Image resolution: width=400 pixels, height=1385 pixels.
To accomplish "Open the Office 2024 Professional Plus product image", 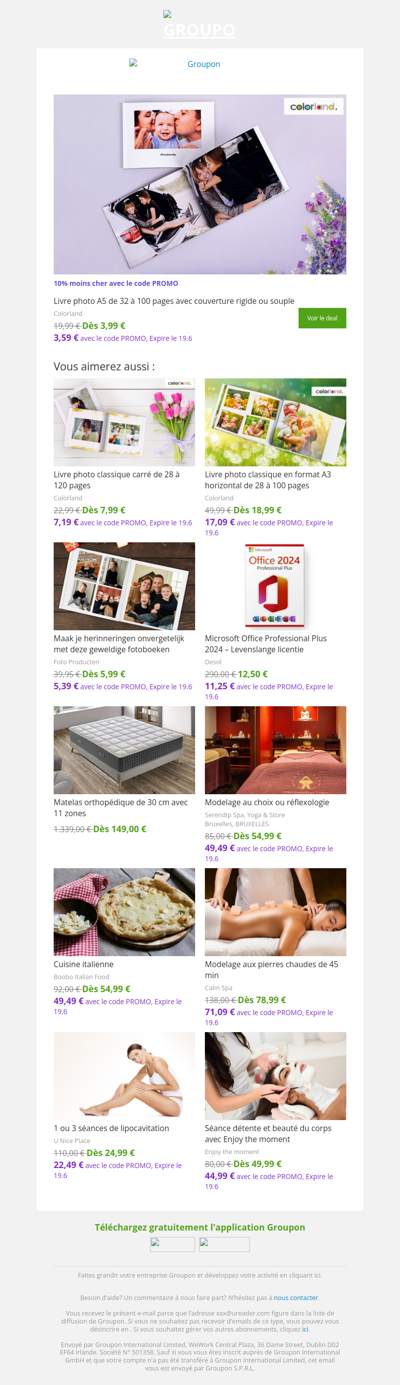I will pos(276,586).
